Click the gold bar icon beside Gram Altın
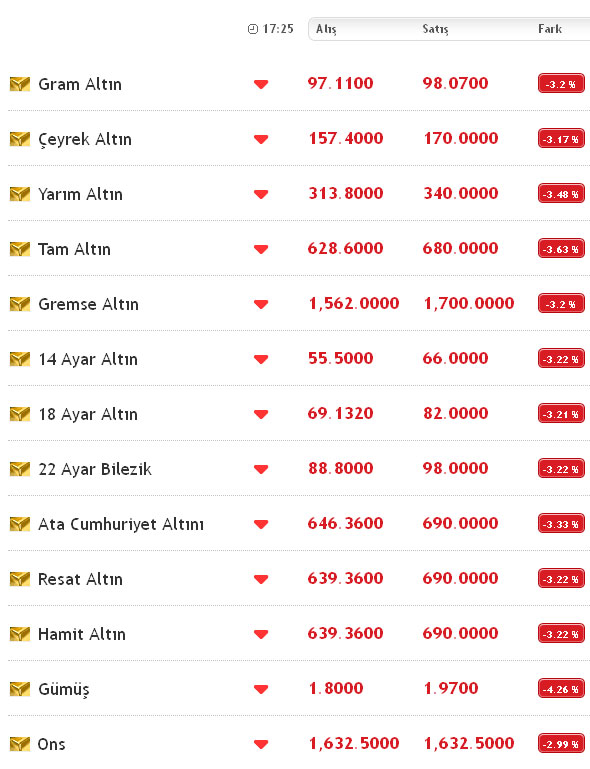 coord(20,84)
